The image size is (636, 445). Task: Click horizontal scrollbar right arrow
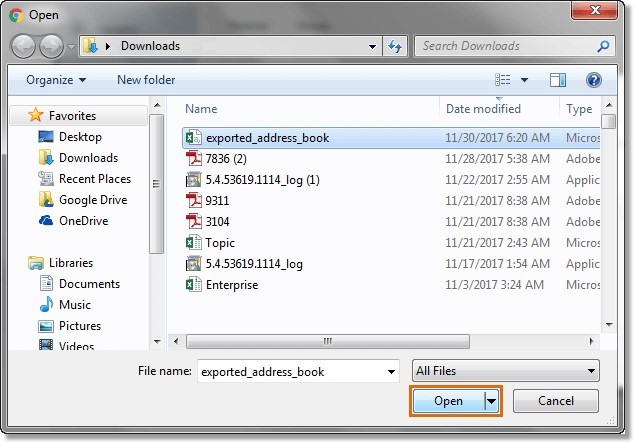tap(592, 341)
